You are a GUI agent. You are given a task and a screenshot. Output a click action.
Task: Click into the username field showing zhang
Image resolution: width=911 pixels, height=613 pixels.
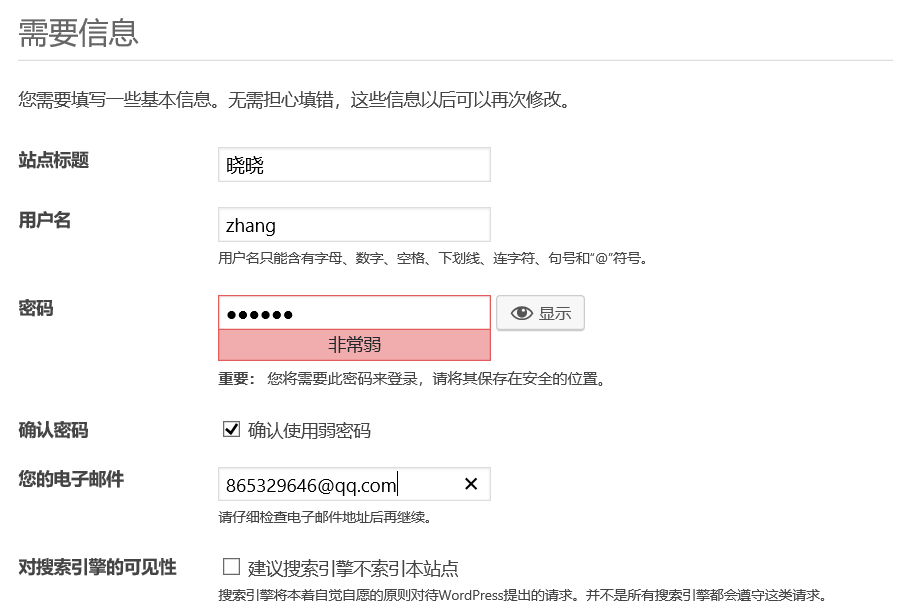354,224
